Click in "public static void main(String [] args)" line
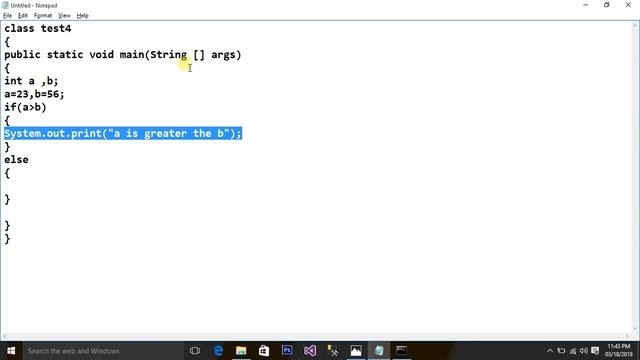 tap(122, 55)
